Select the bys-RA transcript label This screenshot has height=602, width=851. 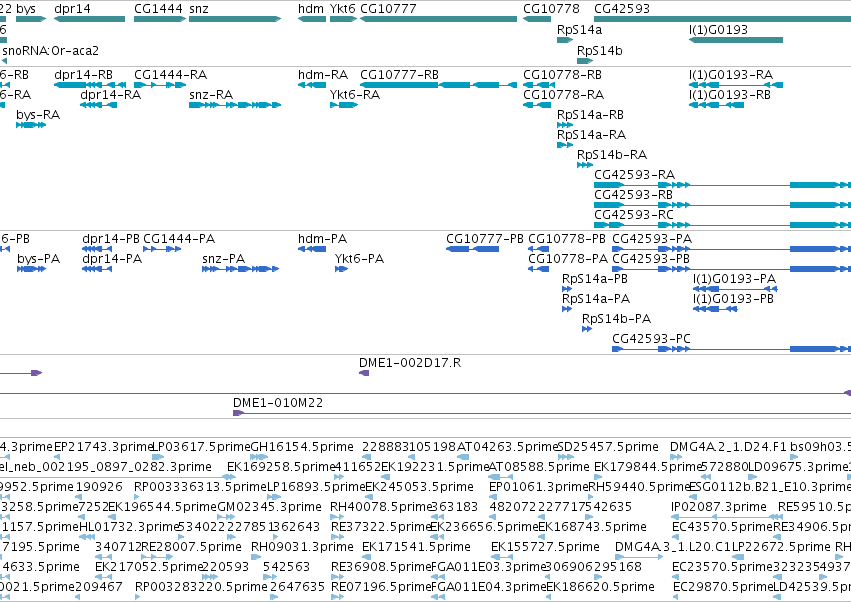[38, 115]
